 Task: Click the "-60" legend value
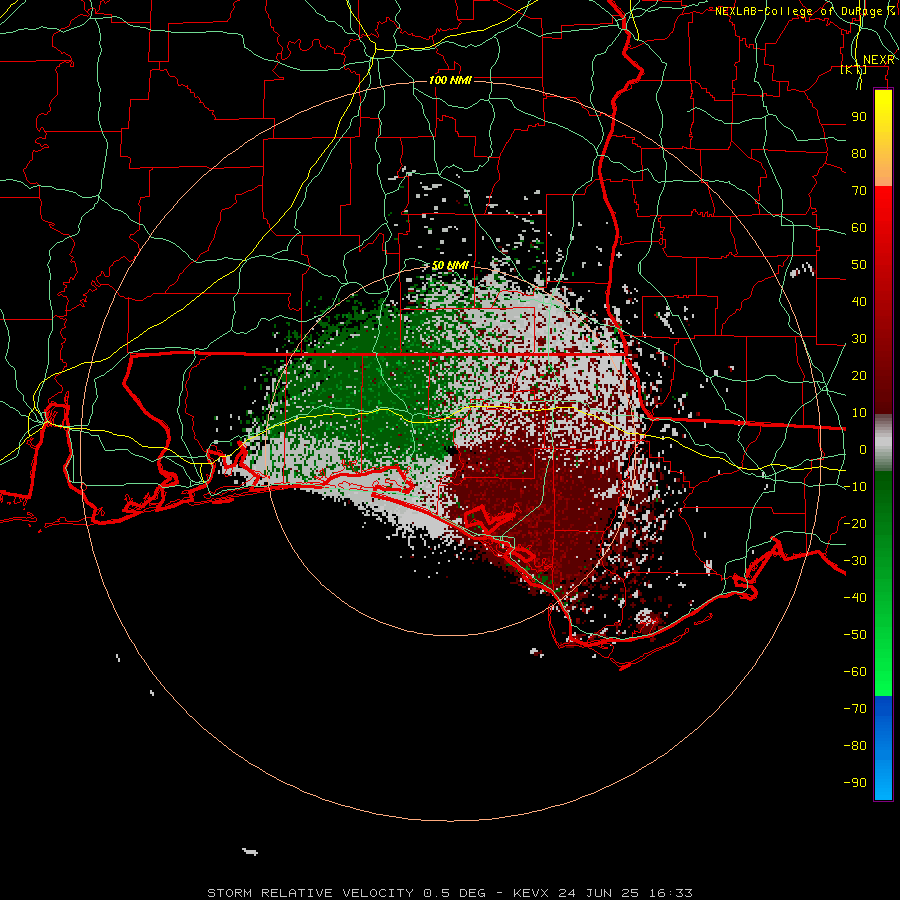(x=855, y=672)
